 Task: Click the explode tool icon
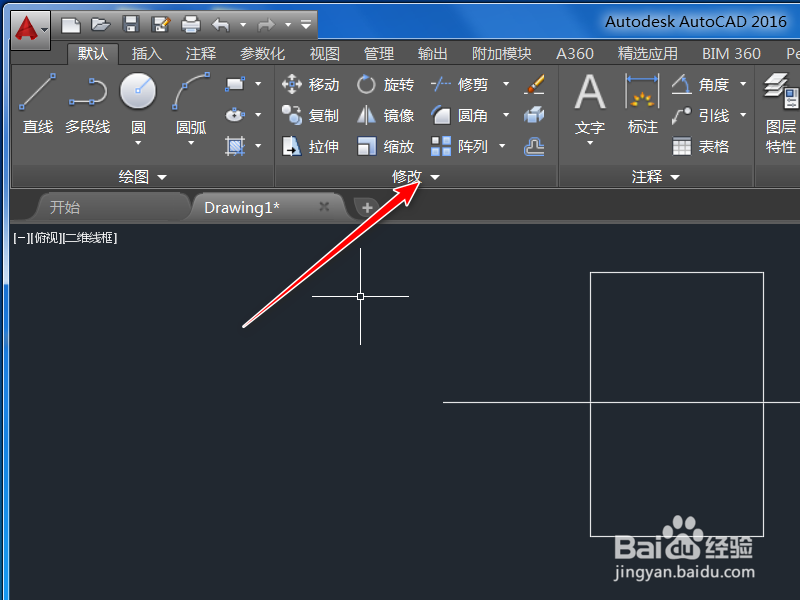534,115
